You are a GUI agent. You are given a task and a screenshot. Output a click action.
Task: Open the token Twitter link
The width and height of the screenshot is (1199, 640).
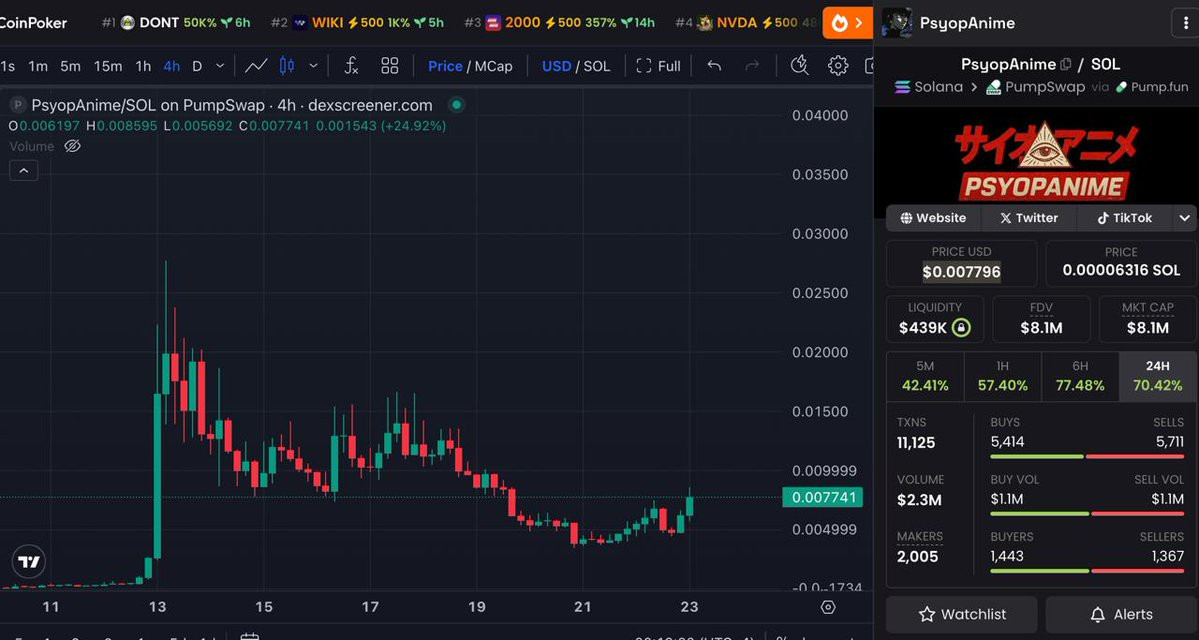(x=1029, y=218)
